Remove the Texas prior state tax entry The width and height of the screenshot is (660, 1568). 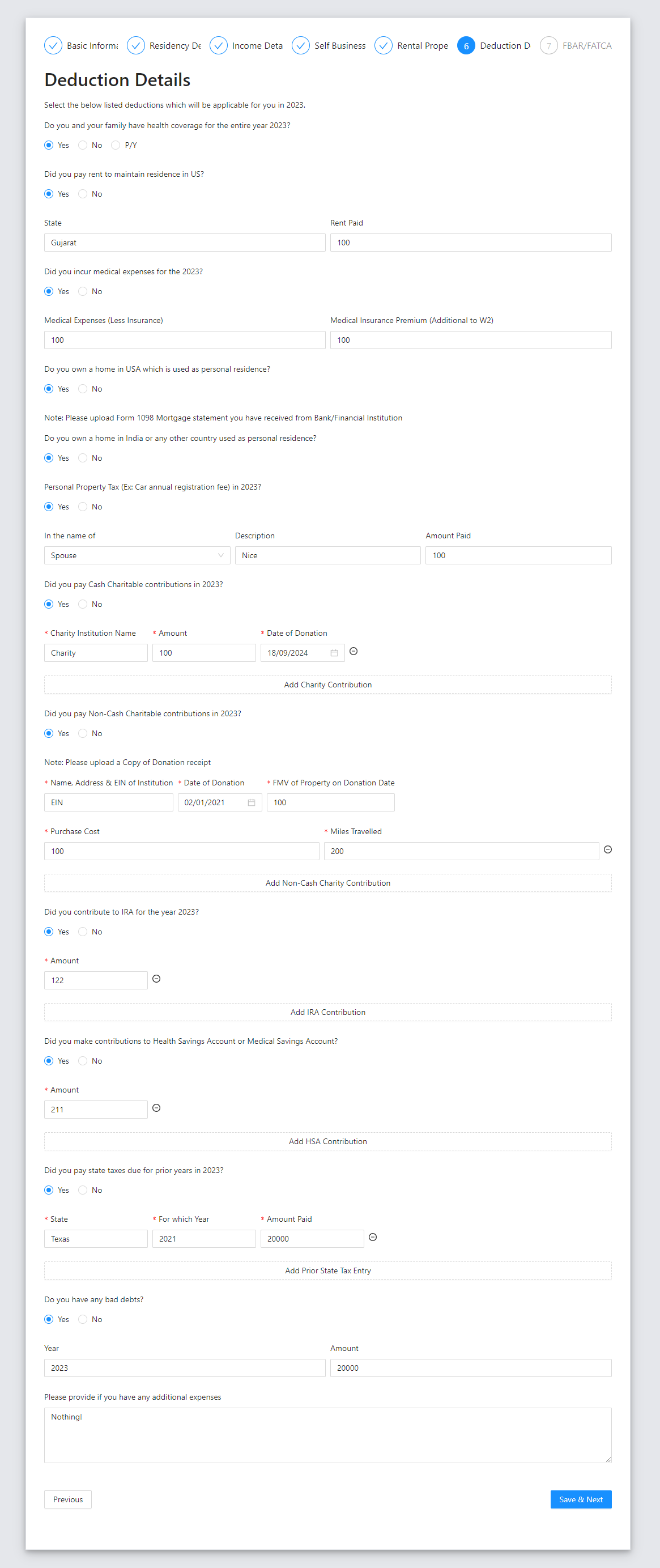coord(373,1237)
